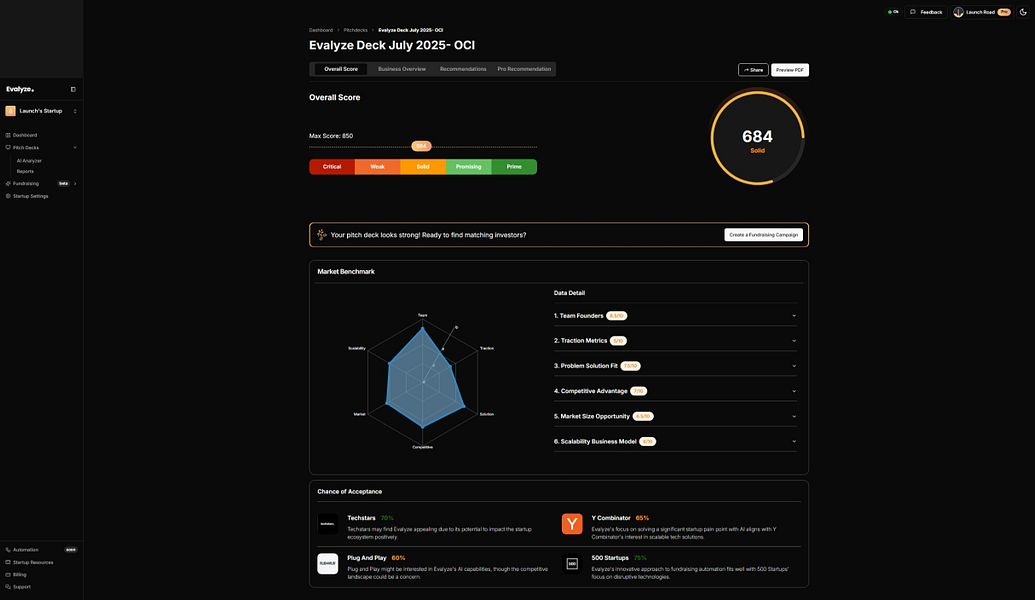Expand Market Size Opportunity row chevron
Viewport: 1035px width, 600px height.
(793, 417)
